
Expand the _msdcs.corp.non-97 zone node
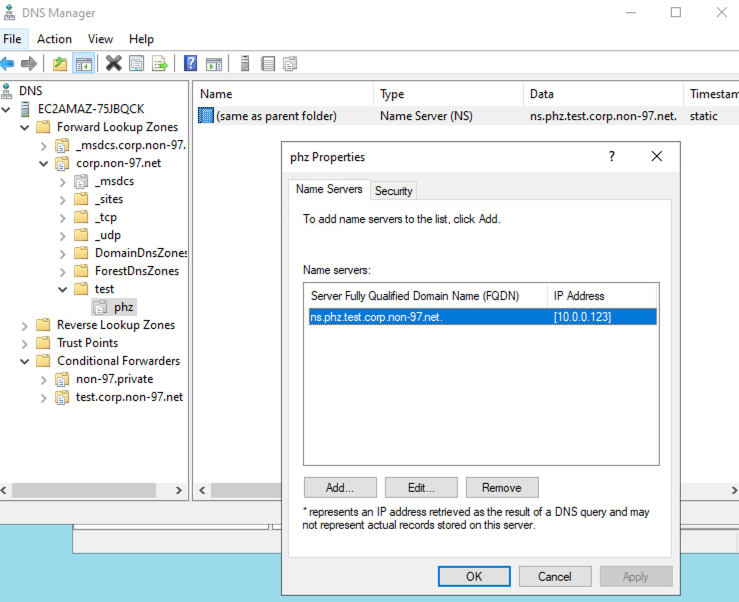click(x=44, y=145)
